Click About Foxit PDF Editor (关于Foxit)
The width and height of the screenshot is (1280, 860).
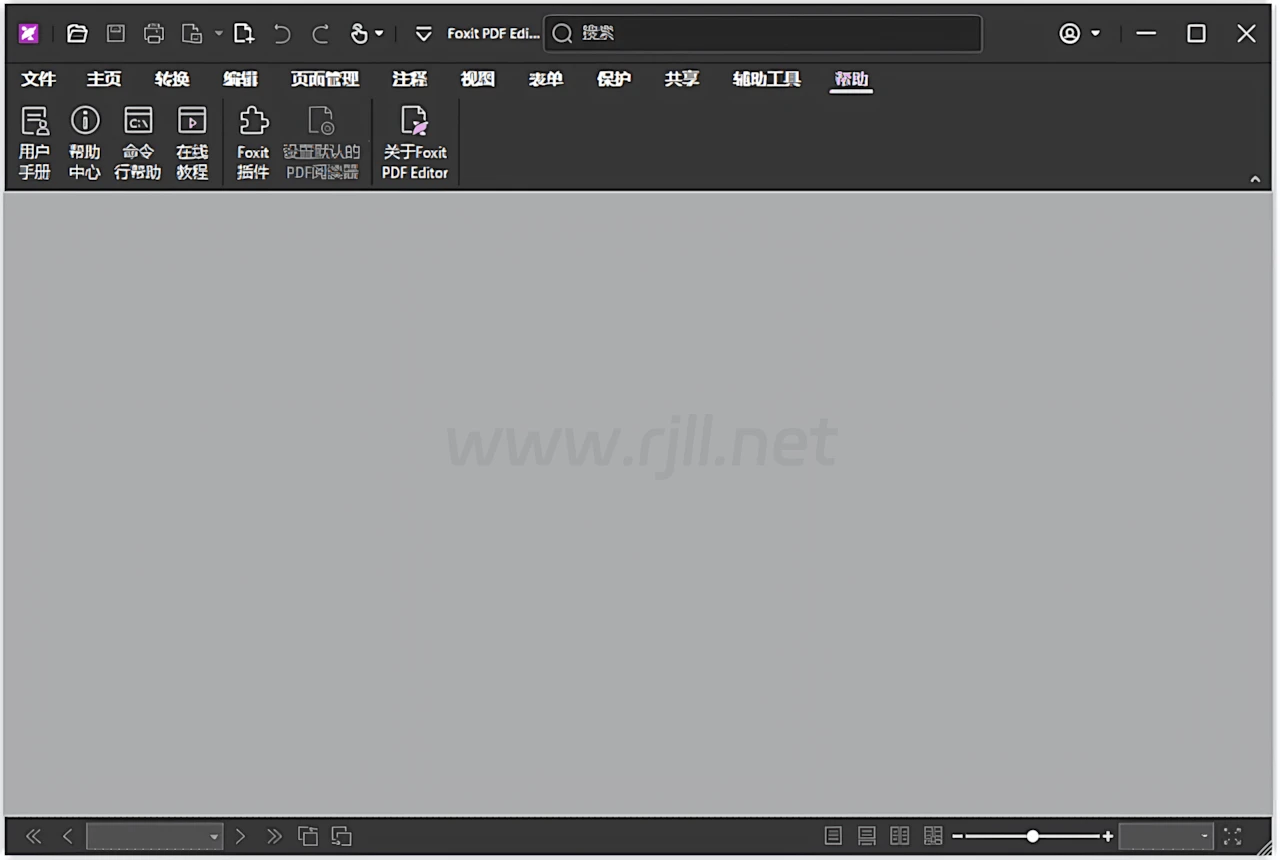pos(414,143)
